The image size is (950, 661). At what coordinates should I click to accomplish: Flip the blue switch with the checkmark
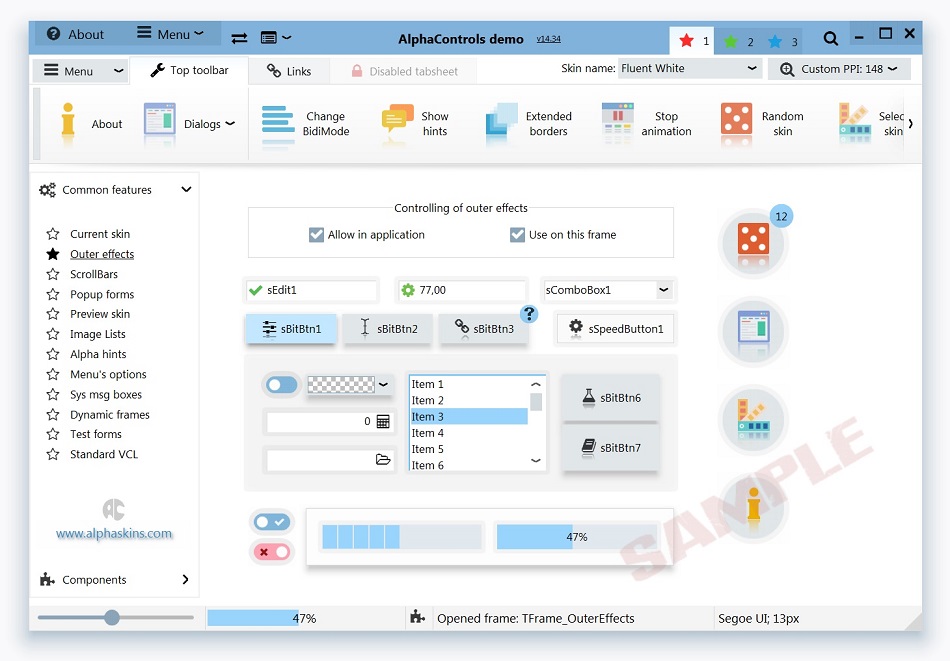click(272, 522)
